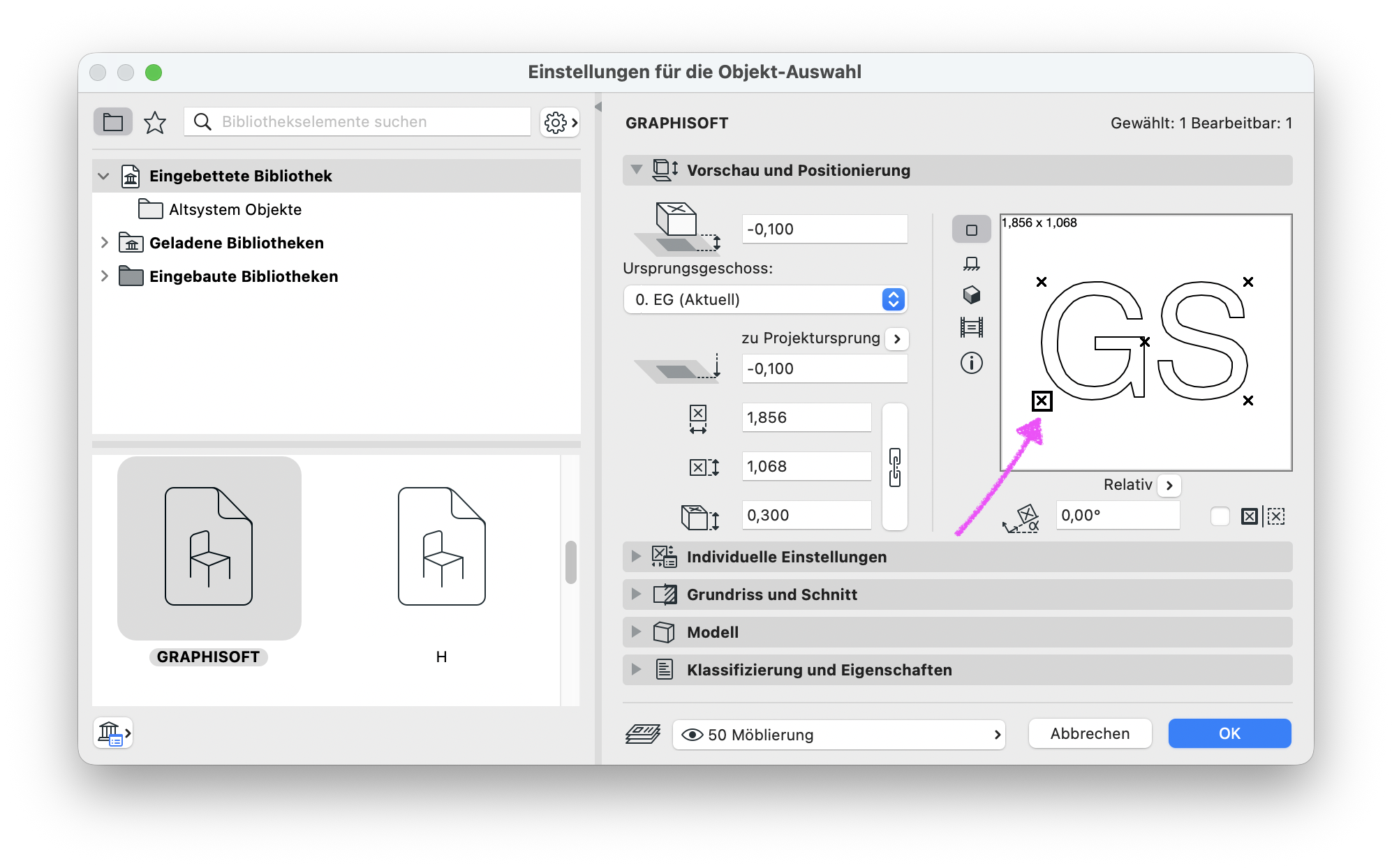
Task: Pick the center anchor hotspot in preview
Action: tap(1145, 342)
